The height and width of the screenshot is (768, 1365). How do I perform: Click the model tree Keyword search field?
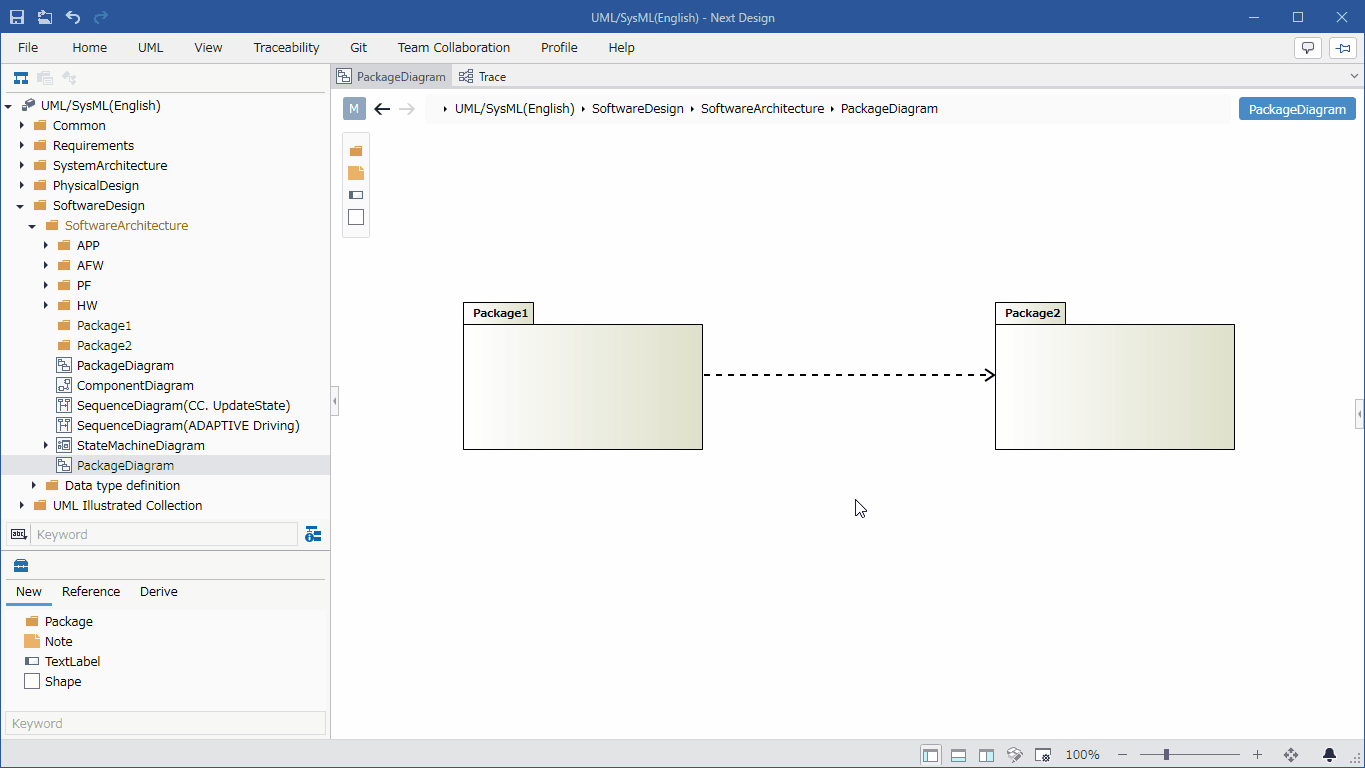coord(164,534)
